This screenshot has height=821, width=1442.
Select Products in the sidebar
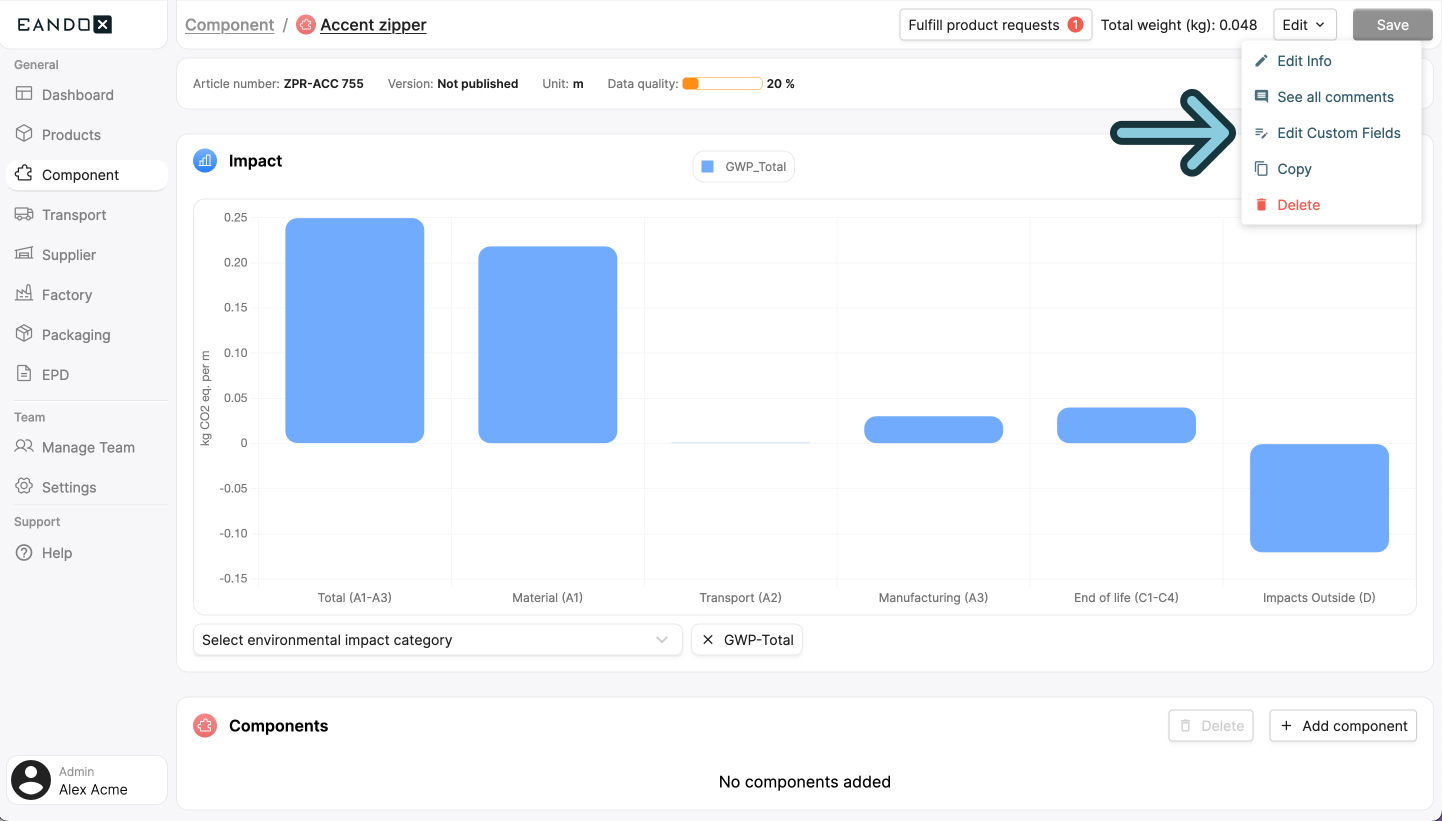tap(71, 134)
